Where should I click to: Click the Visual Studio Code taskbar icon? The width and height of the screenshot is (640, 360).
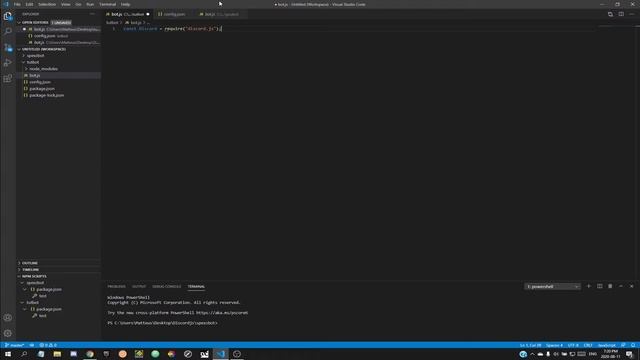click(220, 354)
